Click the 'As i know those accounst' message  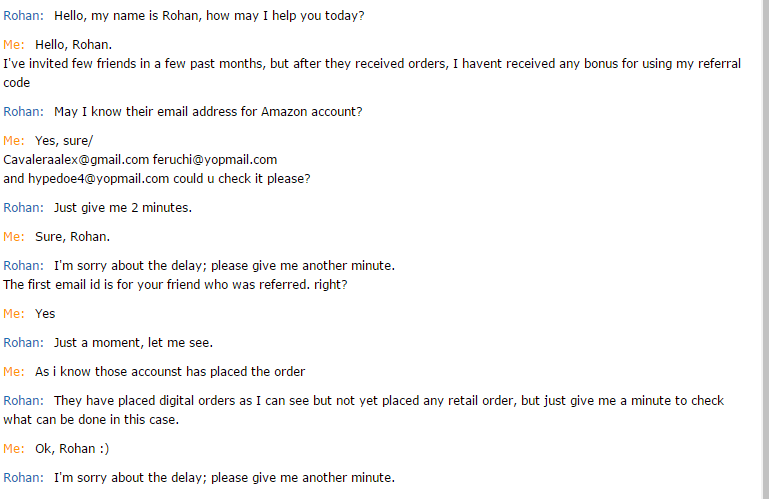[170, 372]
